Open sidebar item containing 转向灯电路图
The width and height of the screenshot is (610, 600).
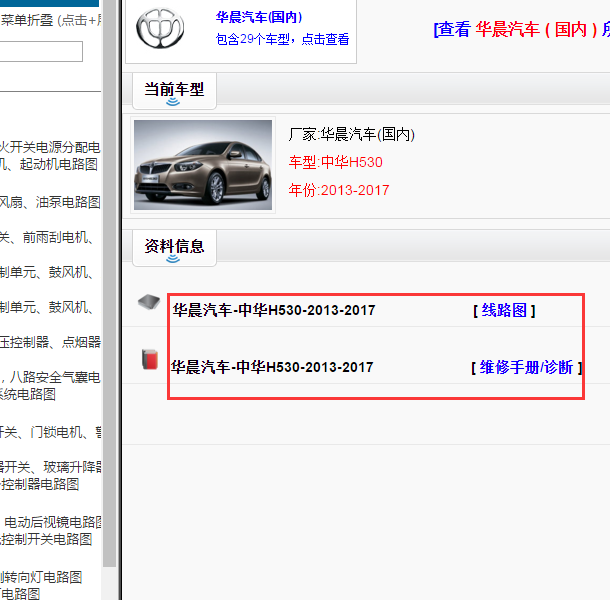41,577
